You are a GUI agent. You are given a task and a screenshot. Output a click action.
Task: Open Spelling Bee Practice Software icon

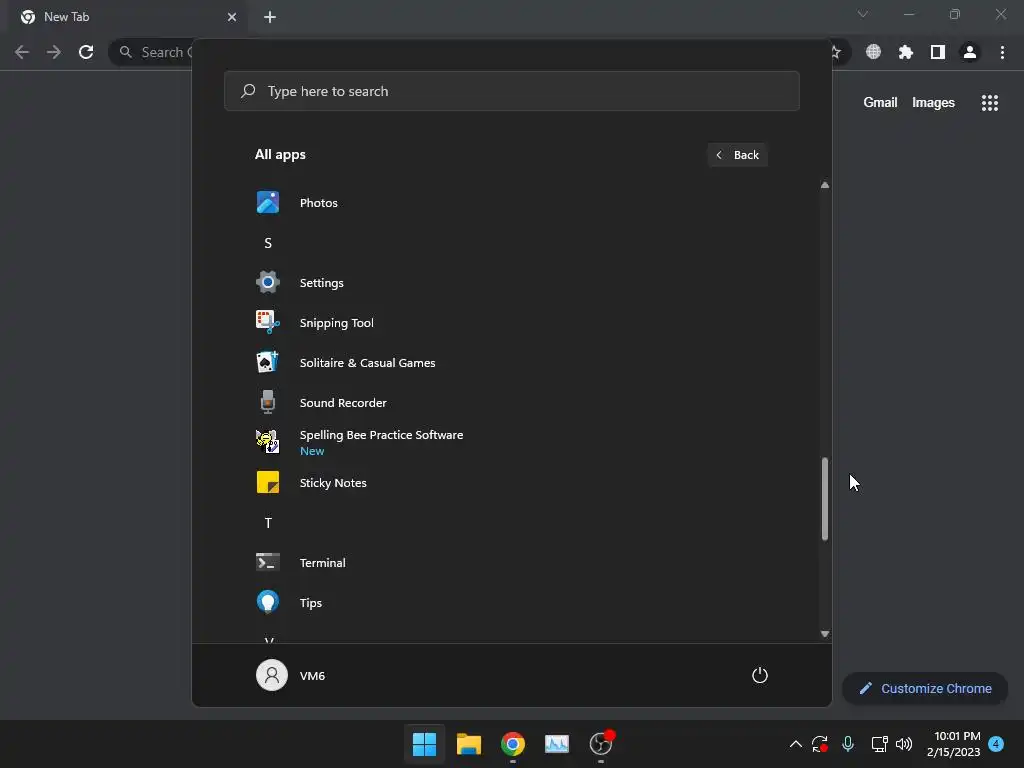pos(268,441)
